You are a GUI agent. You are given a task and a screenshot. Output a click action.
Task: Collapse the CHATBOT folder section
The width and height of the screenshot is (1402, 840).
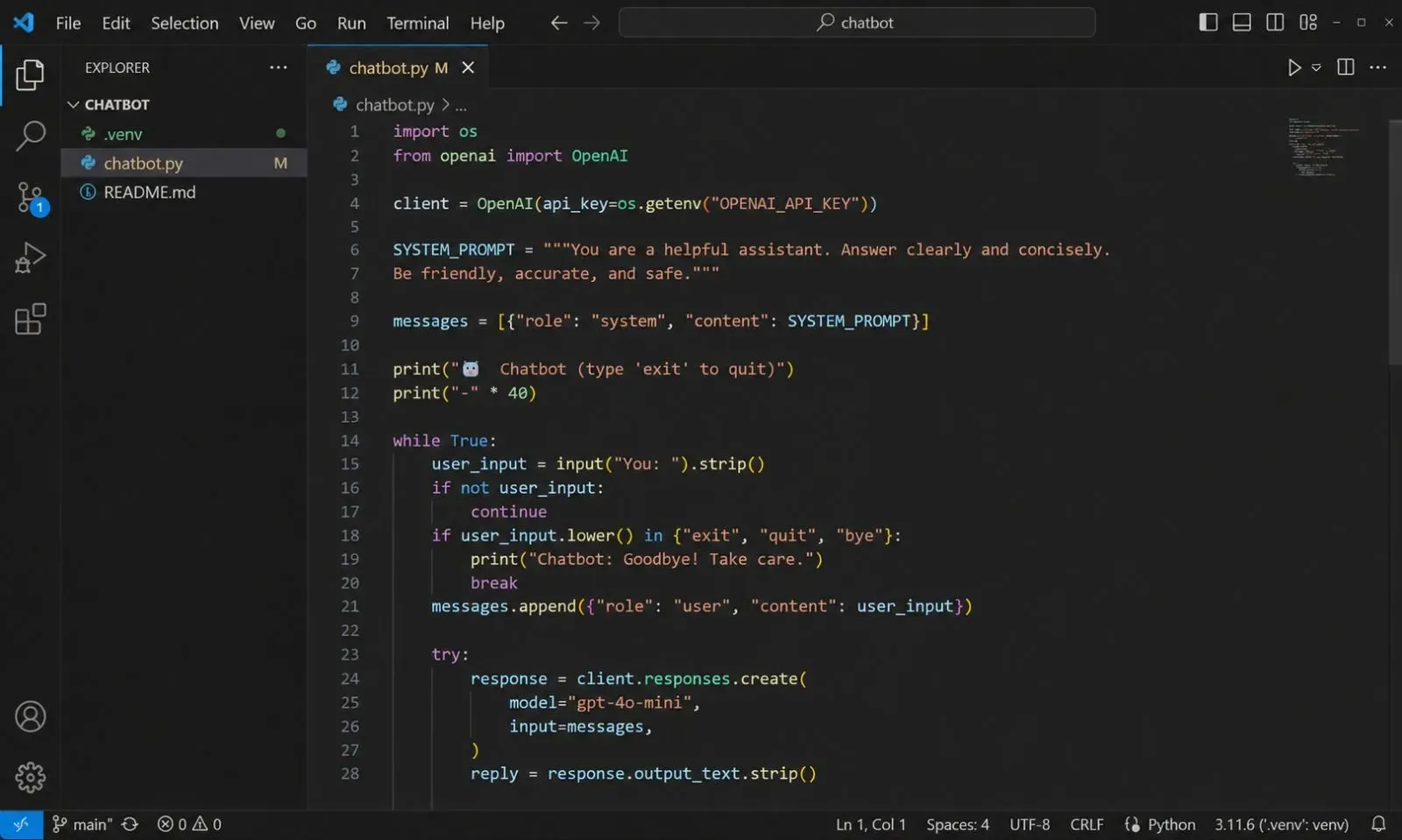(x=109, y=104)
